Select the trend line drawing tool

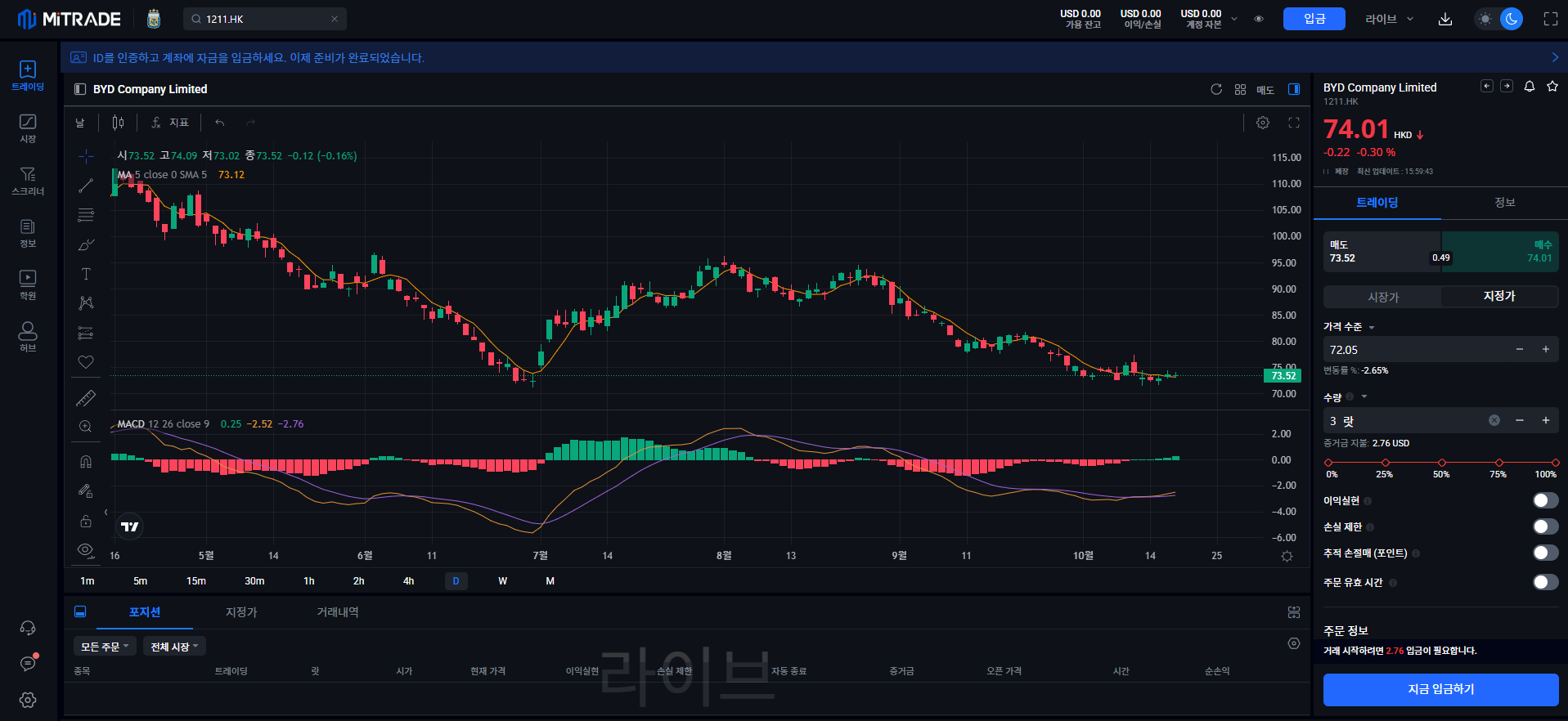(x=86, y=186)
